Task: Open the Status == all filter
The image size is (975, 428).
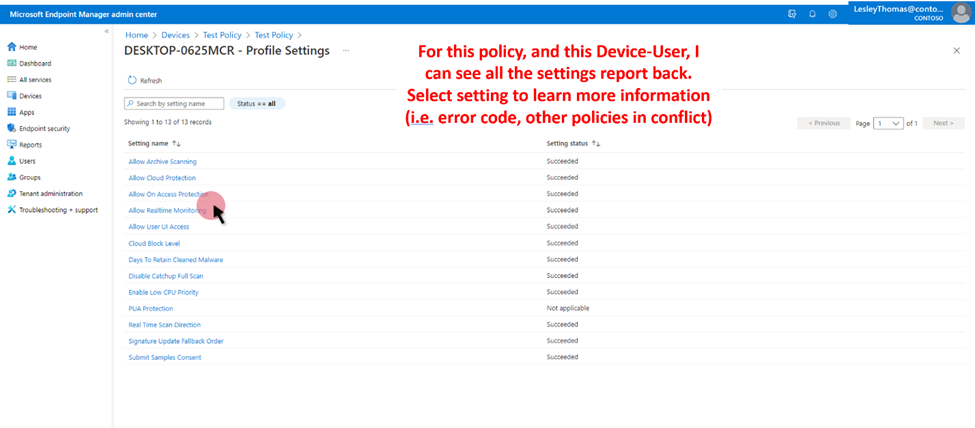Action: pyautogui.click(x=257, y=104)
